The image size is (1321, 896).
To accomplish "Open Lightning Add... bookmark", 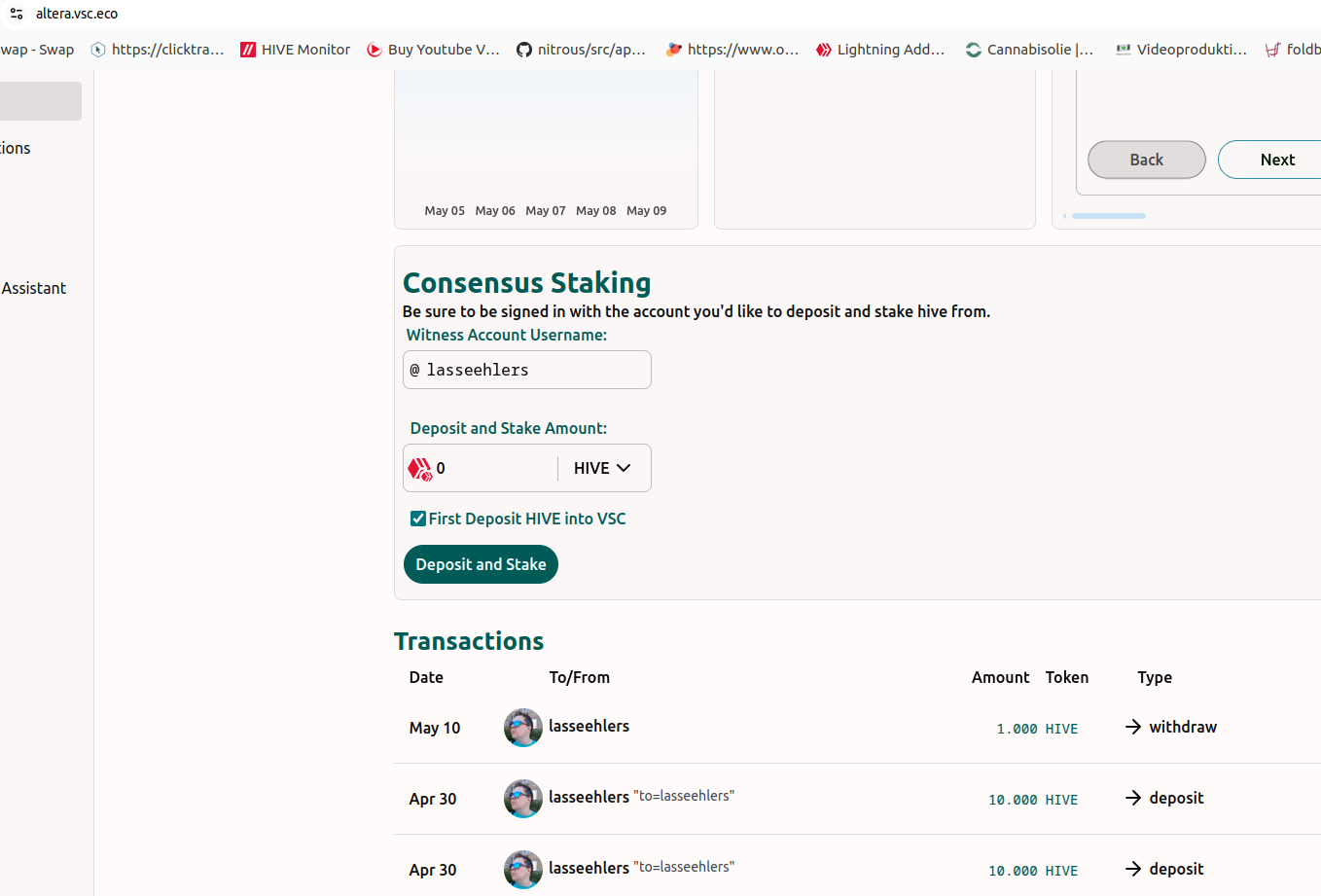I will [x=880, y=50].
